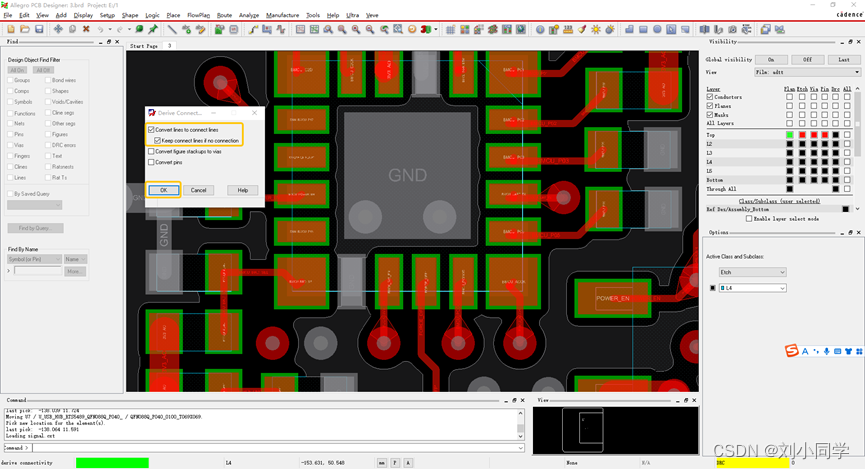This screenshot has width=865, height=469.
Task: Click the green pushpin icon in toolbar
Action: [x=153, y=29]
